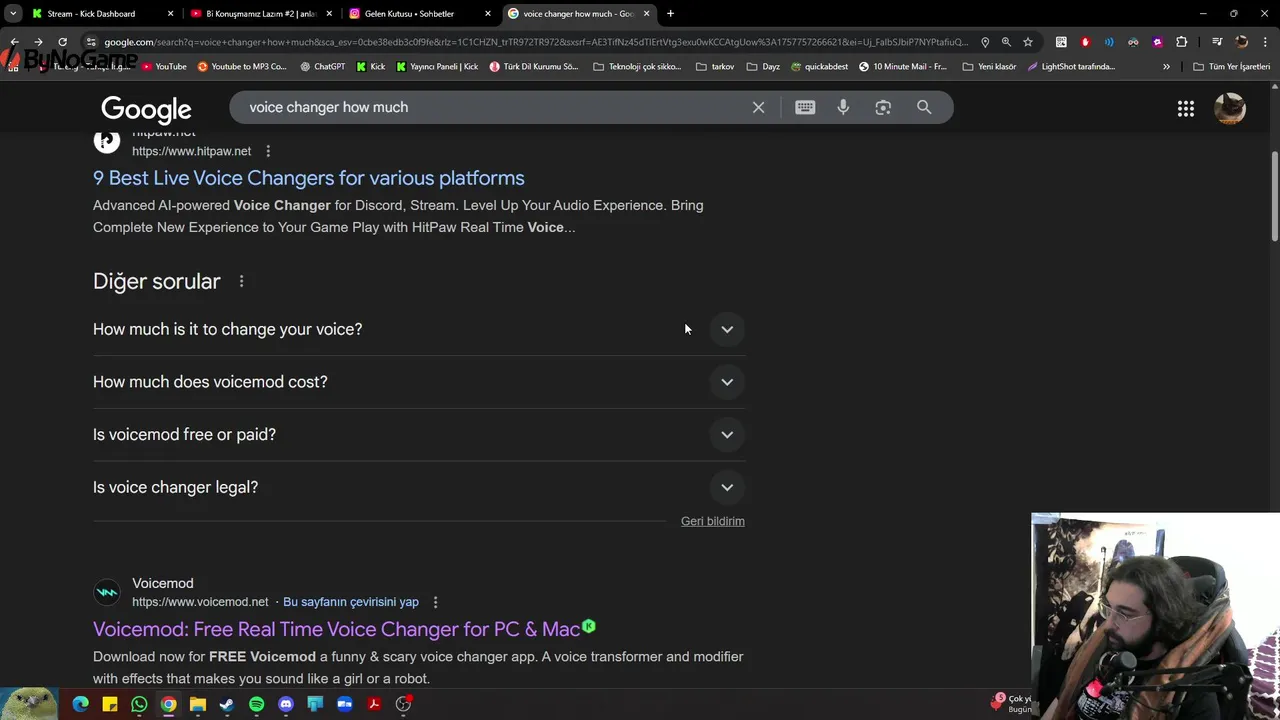
Task: Open quickabdest bookmark
Action: click(x=819, y=67)
